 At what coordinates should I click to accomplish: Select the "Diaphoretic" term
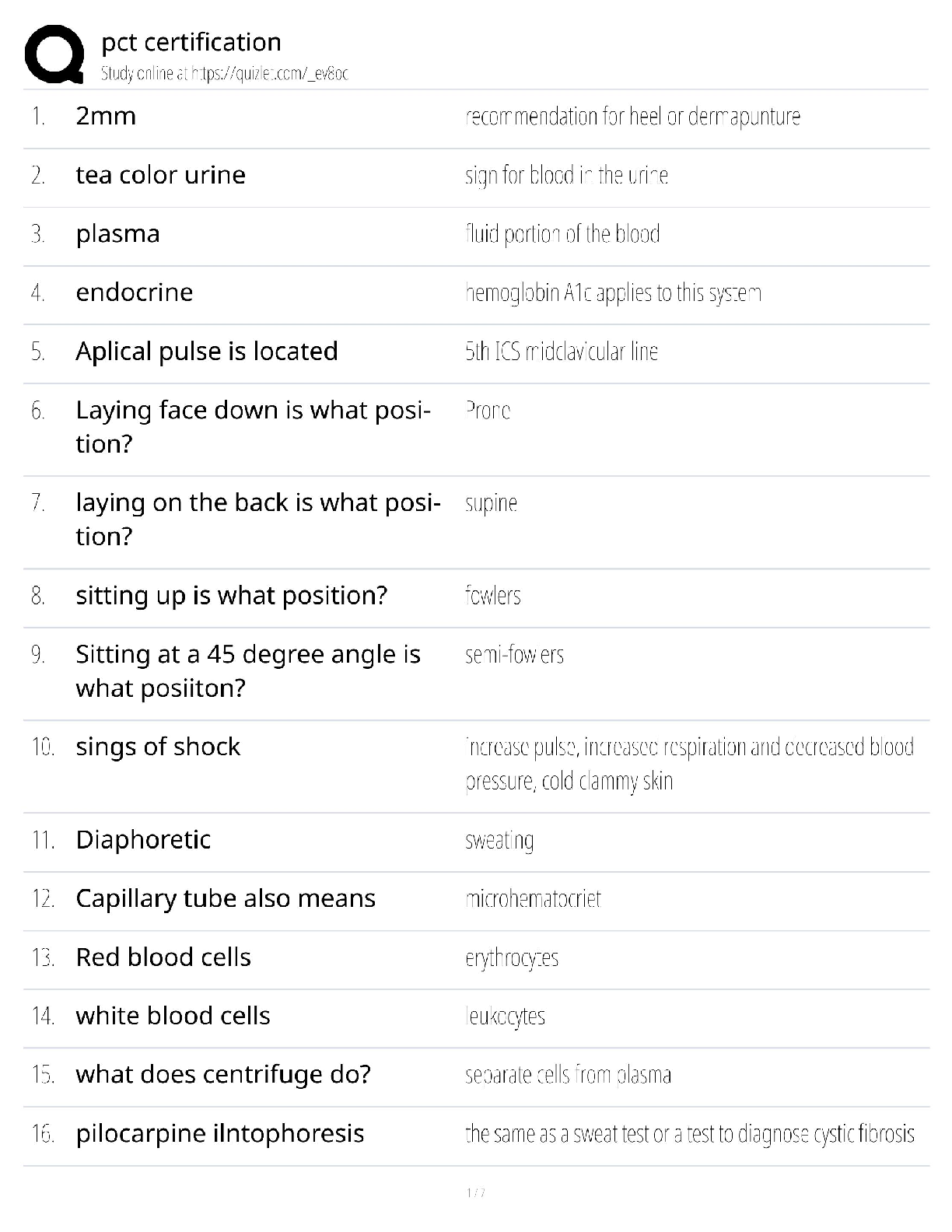pos(143,840)
